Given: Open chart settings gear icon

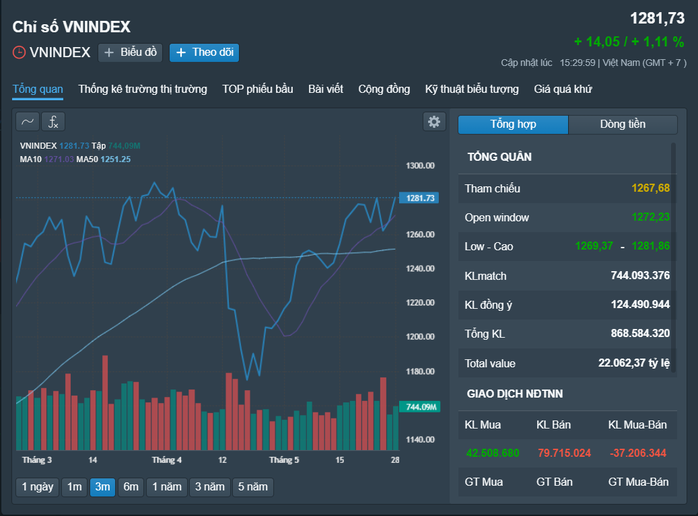Looking at the screenshot, I should coord(434,122).
